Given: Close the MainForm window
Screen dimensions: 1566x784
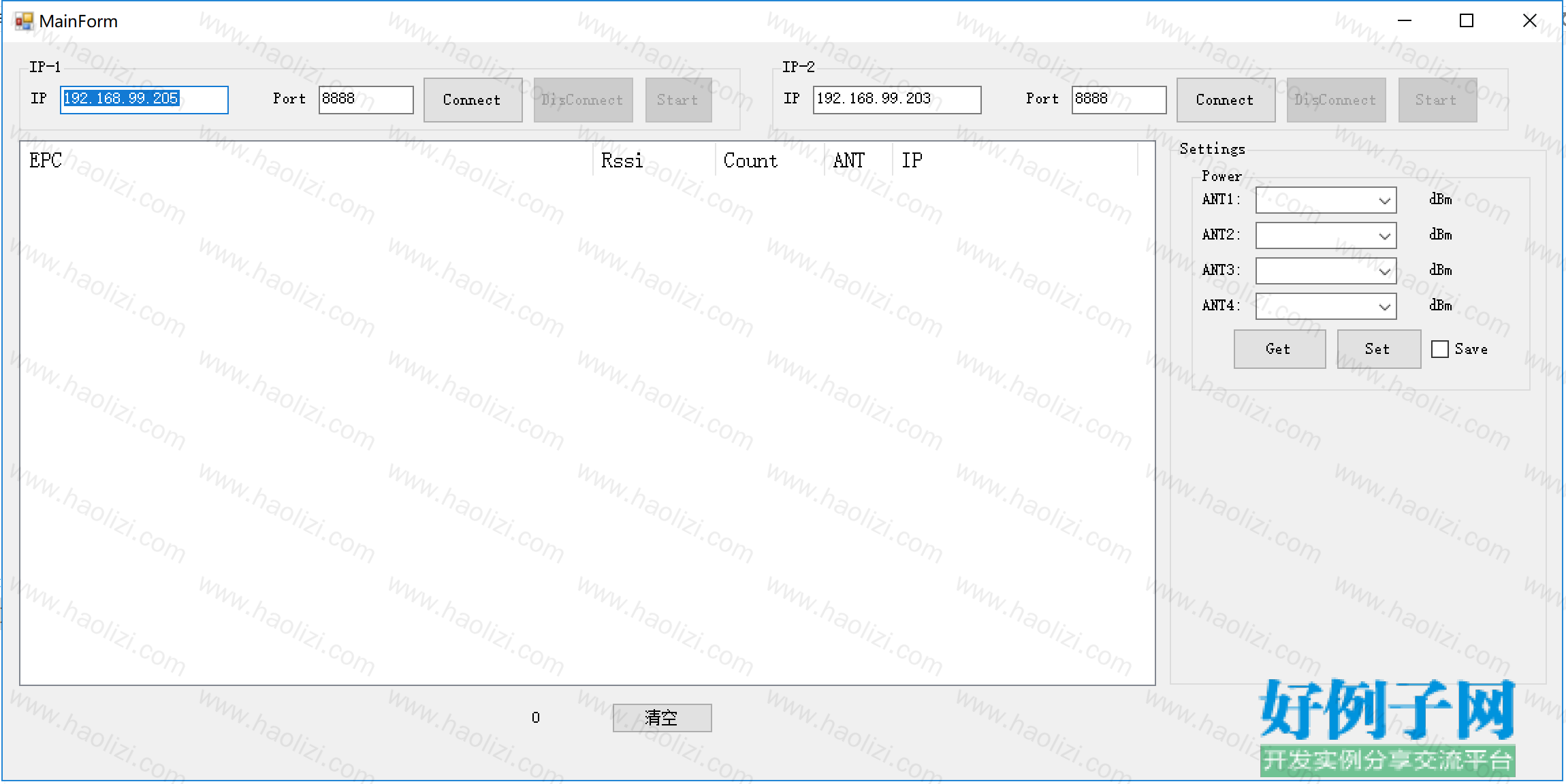Looking at the screenshot, I should click(x=1529, y=21).
